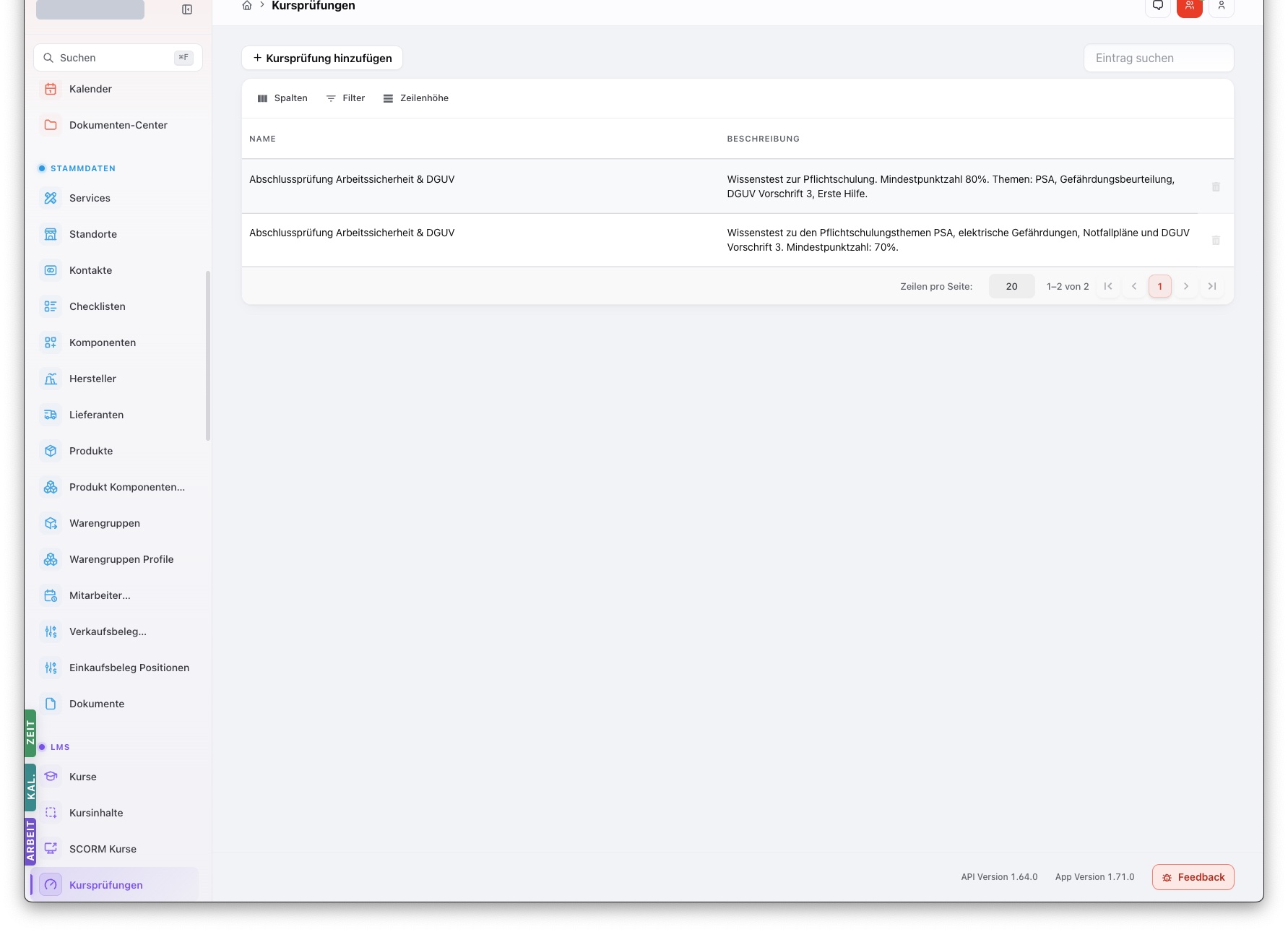Viewport: 1288px width, 932px height.
Task: Delete the first Abschlussprüfung row (80%)
Action: pos(1216,186)
